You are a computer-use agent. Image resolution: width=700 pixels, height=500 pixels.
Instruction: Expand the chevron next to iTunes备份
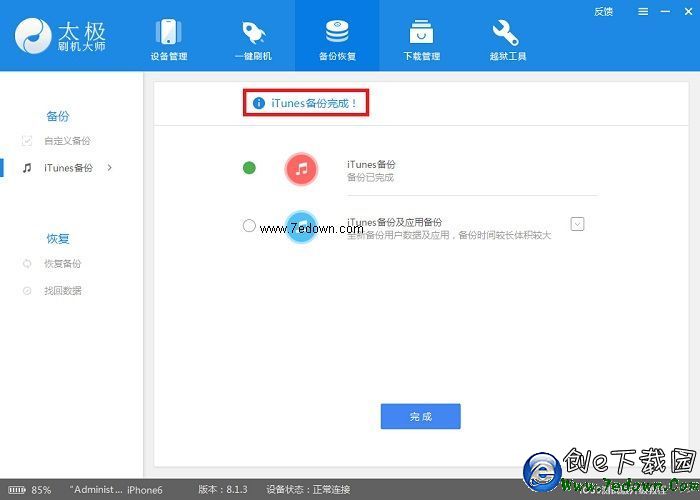click(109, 168)
